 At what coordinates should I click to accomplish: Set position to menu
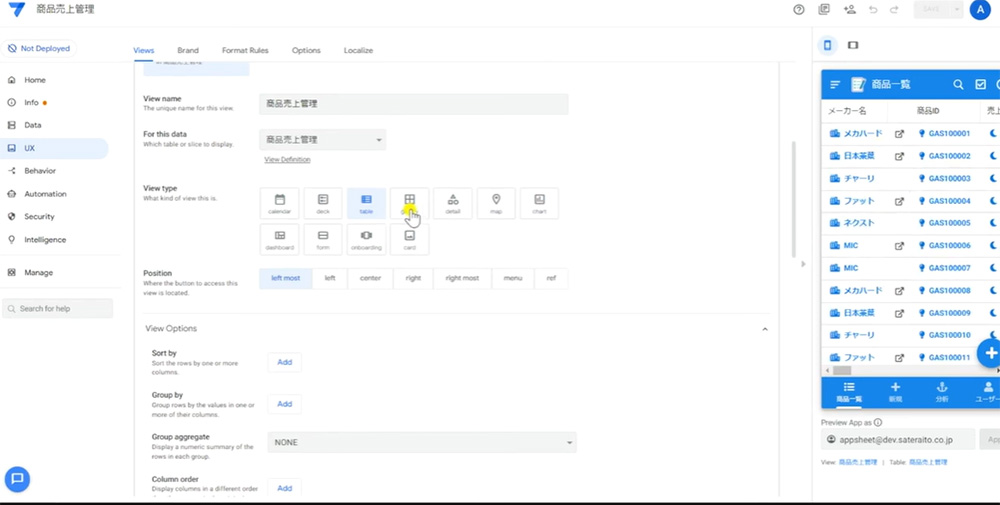pyautogui.click(x=513, y=279)
